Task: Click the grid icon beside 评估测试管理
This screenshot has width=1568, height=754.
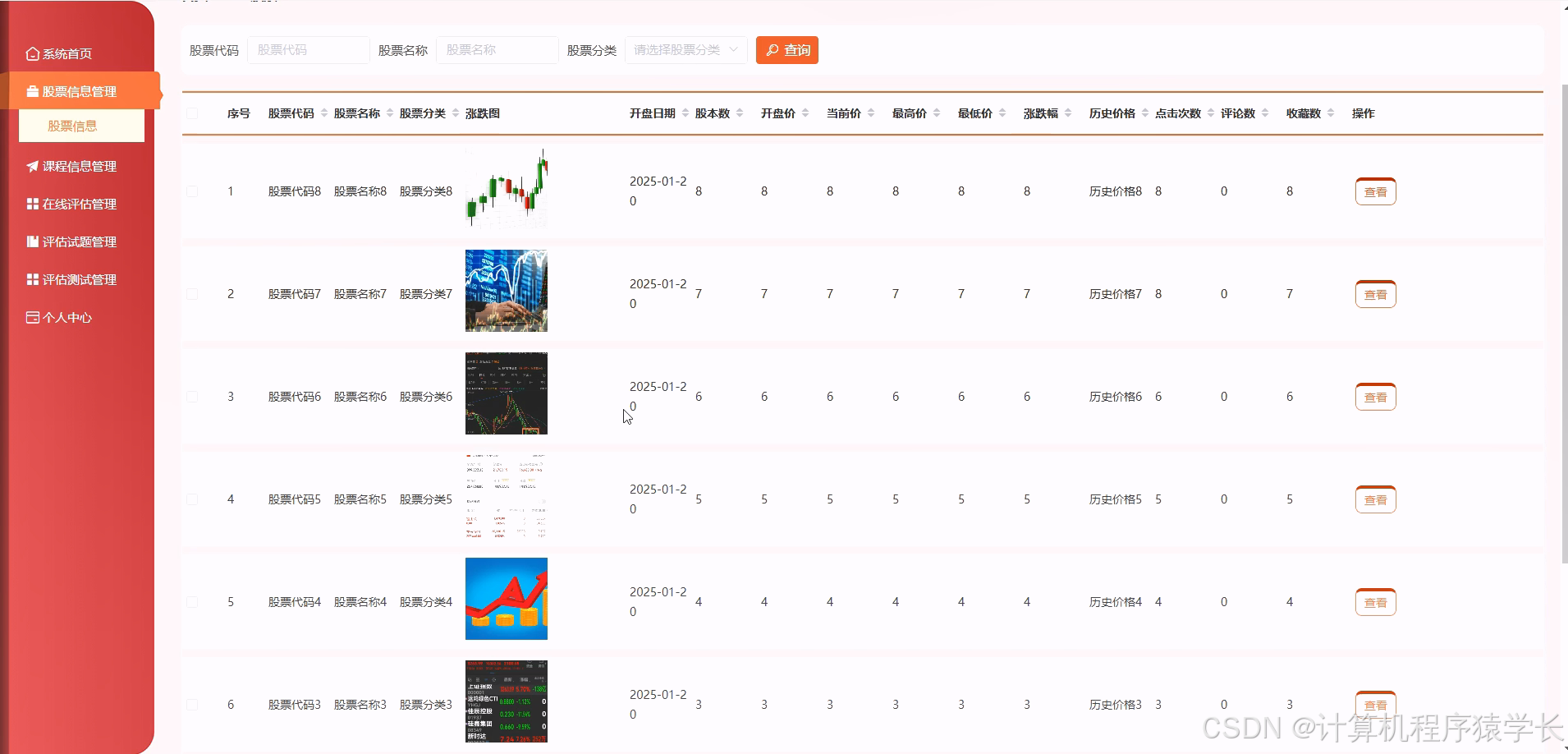Action: click(33, 279)
